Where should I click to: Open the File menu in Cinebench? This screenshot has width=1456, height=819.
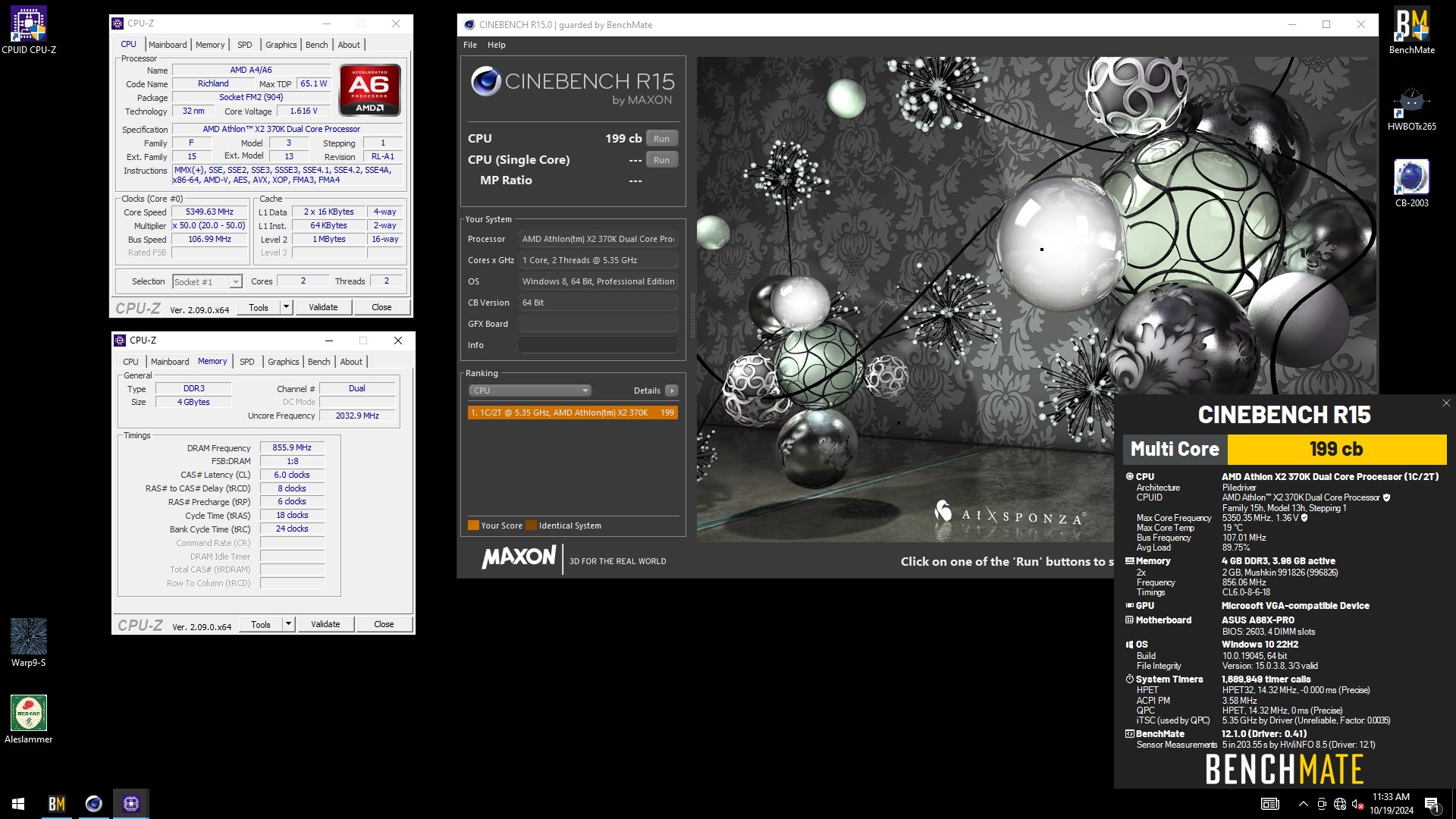coord(470,45)
